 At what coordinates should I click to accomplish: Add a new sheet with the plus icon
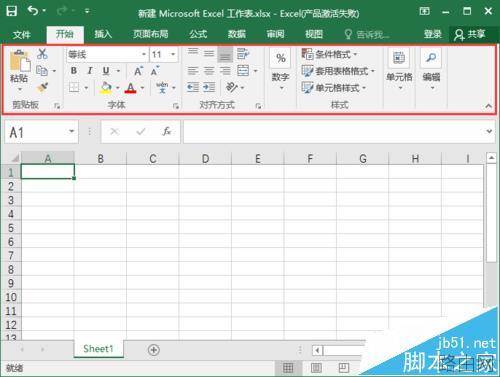(x=154, y=350)
